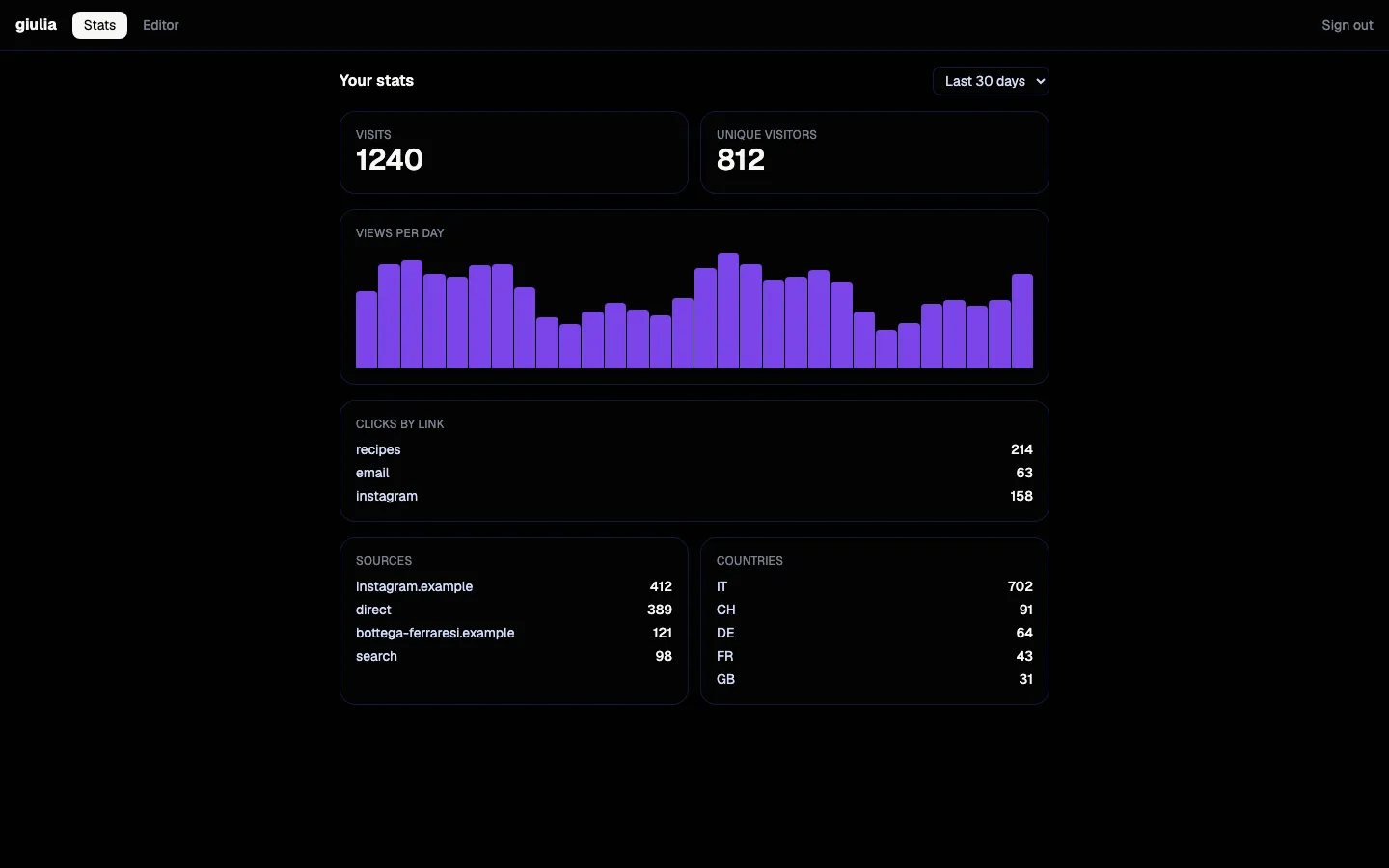Click the first bar in the views chart

tap(367, 330)
